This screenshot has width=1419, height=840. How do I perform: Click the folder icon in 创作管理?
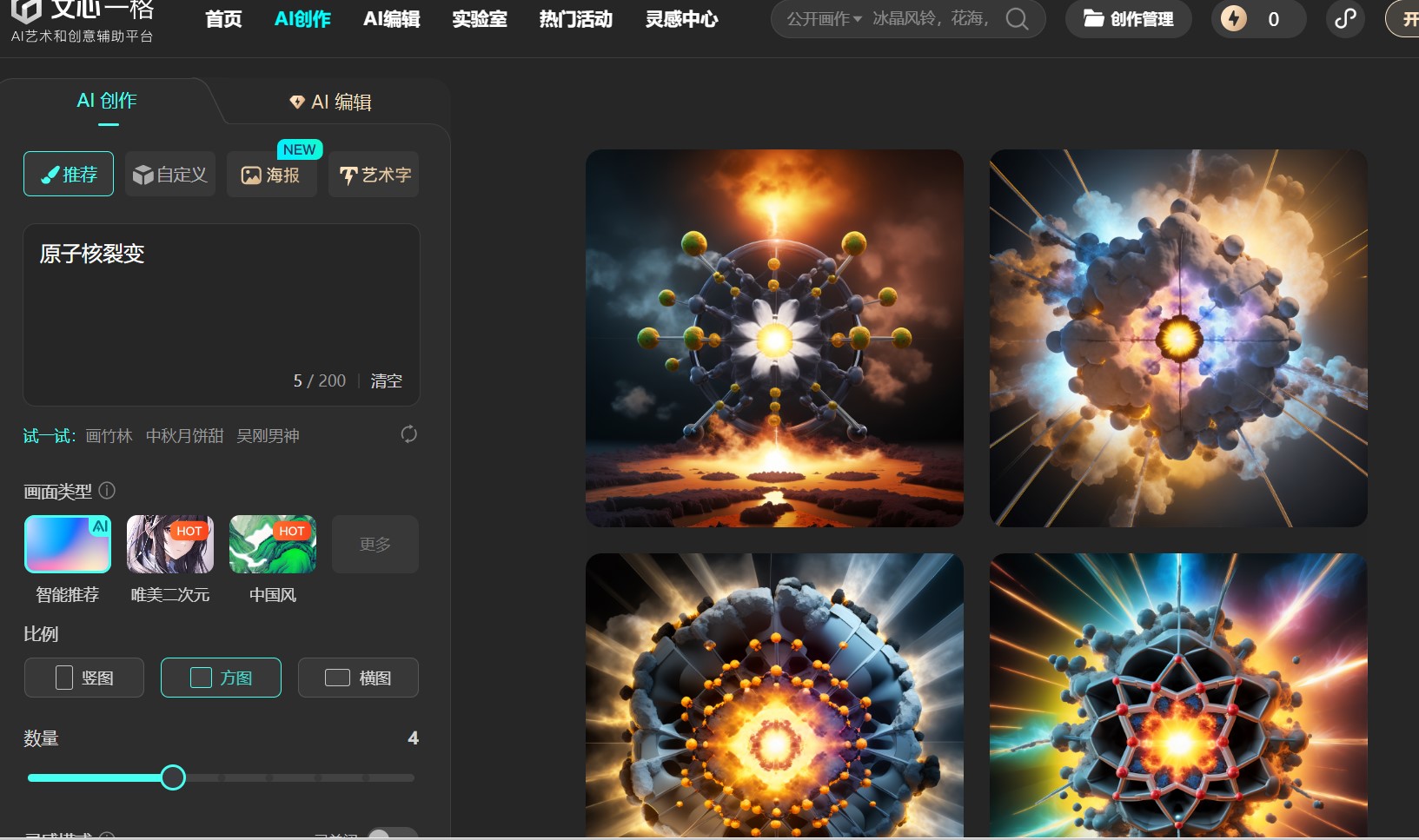coord(1094,18)
